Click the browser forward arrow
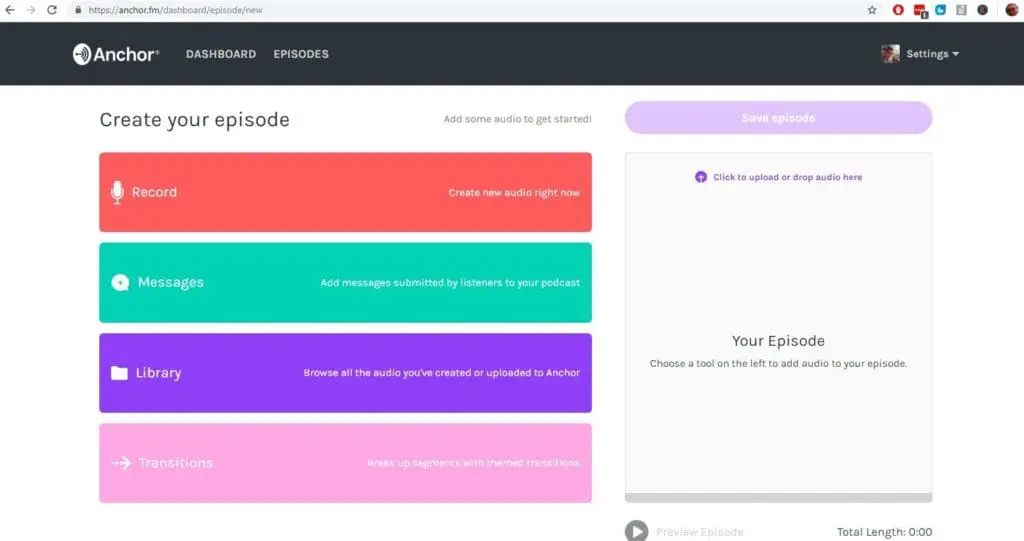 [x=31, y=10]
